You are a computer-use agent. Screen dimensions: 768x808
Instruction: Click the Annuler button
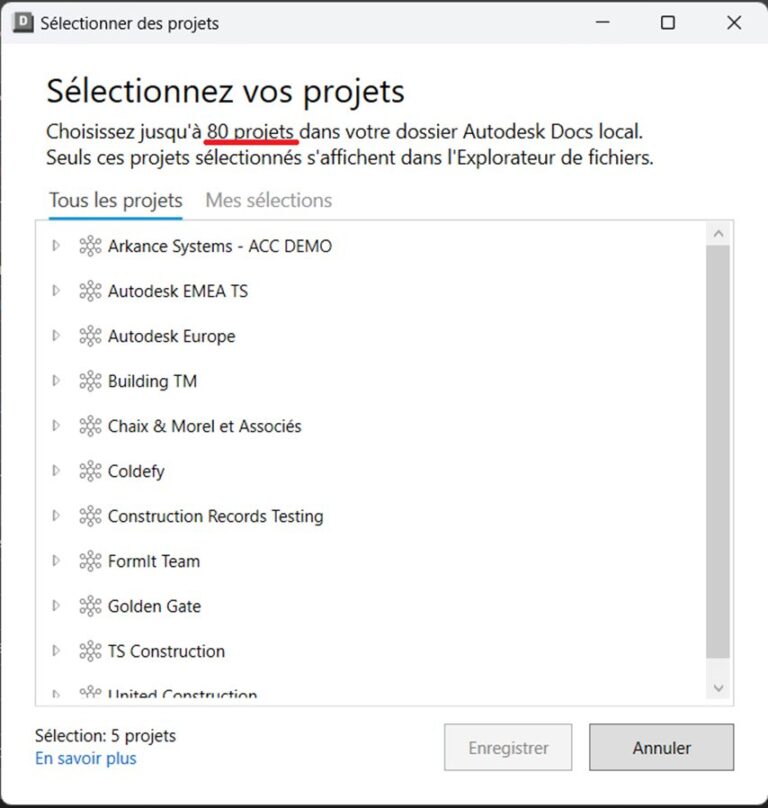click(661, 747)
